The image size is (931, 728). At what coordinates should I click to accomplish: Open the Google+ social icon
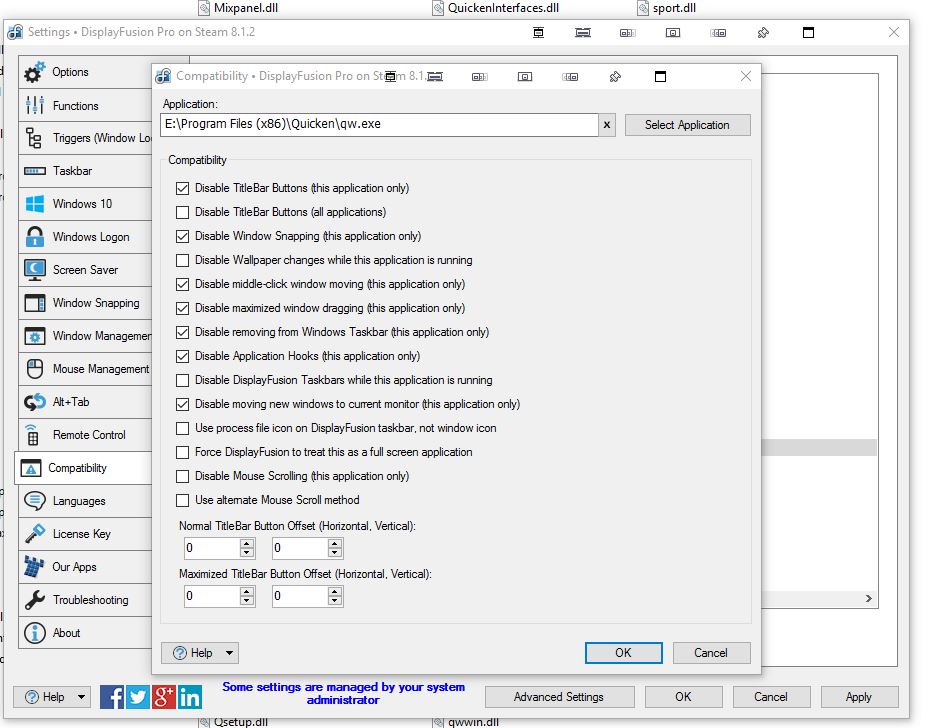[164, 697]
